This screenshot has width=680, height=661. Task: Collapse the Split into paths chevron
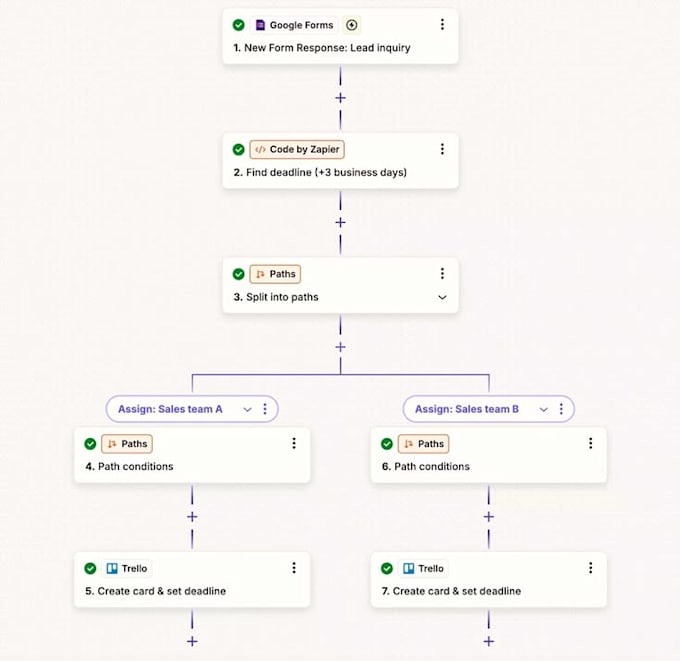[442, 297]
